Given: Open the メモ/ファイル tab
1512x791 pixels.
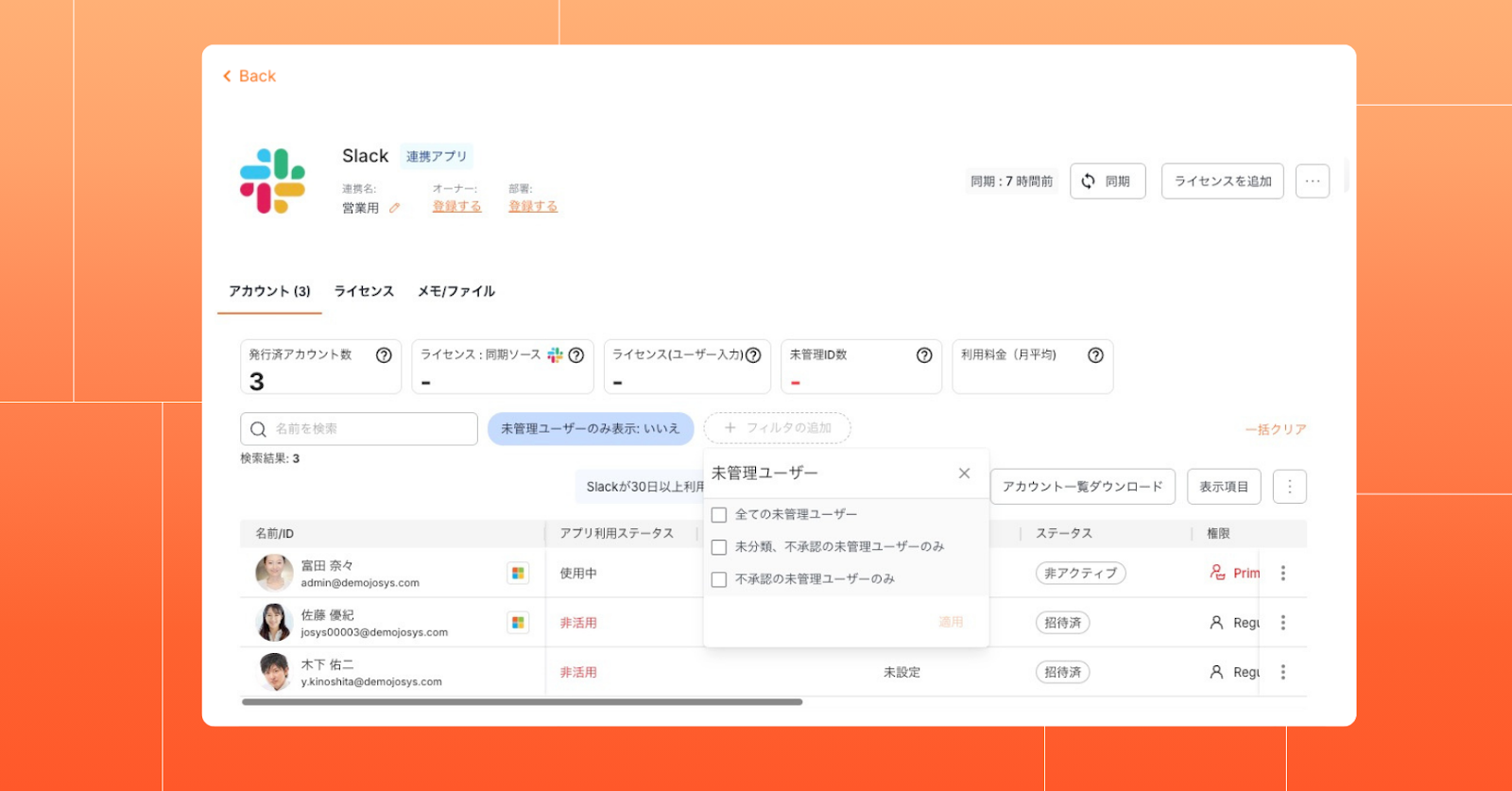Looking at the screenshot, I should click(x=456, y=291).
